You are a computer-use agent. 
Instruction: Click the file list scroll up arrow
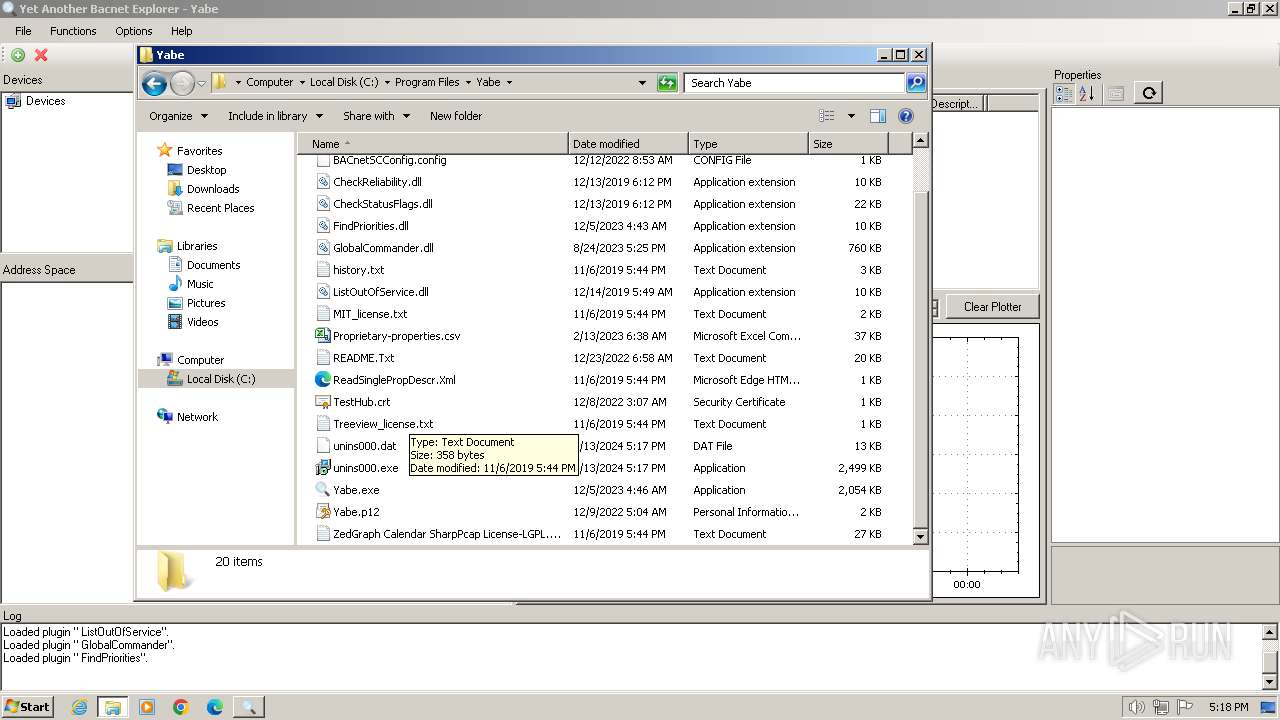921,141
